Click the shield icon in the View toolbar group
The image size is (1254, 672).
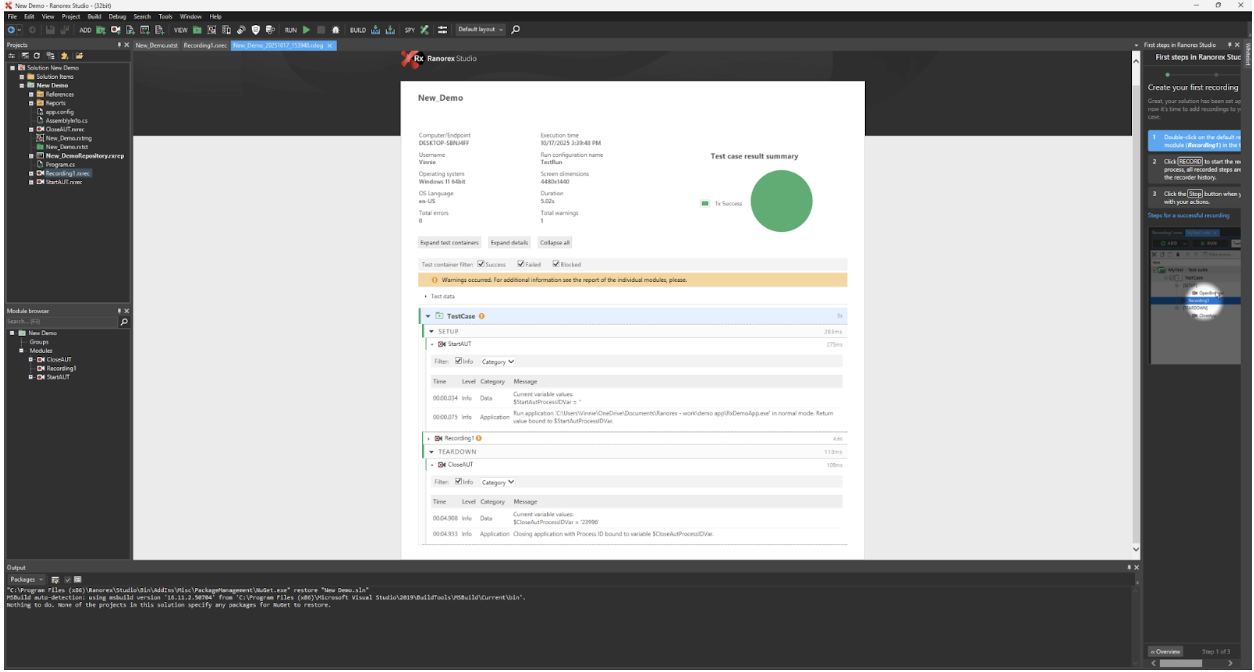coord(256,30)
